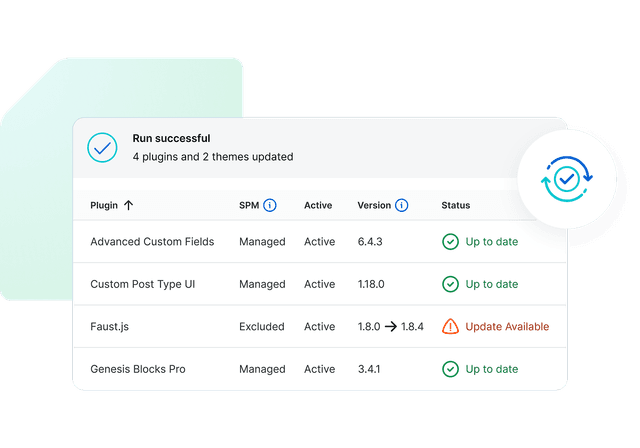Select the Custom Post Type UI plugin name
Screen dimensions: 640x448
click(142, 284)
